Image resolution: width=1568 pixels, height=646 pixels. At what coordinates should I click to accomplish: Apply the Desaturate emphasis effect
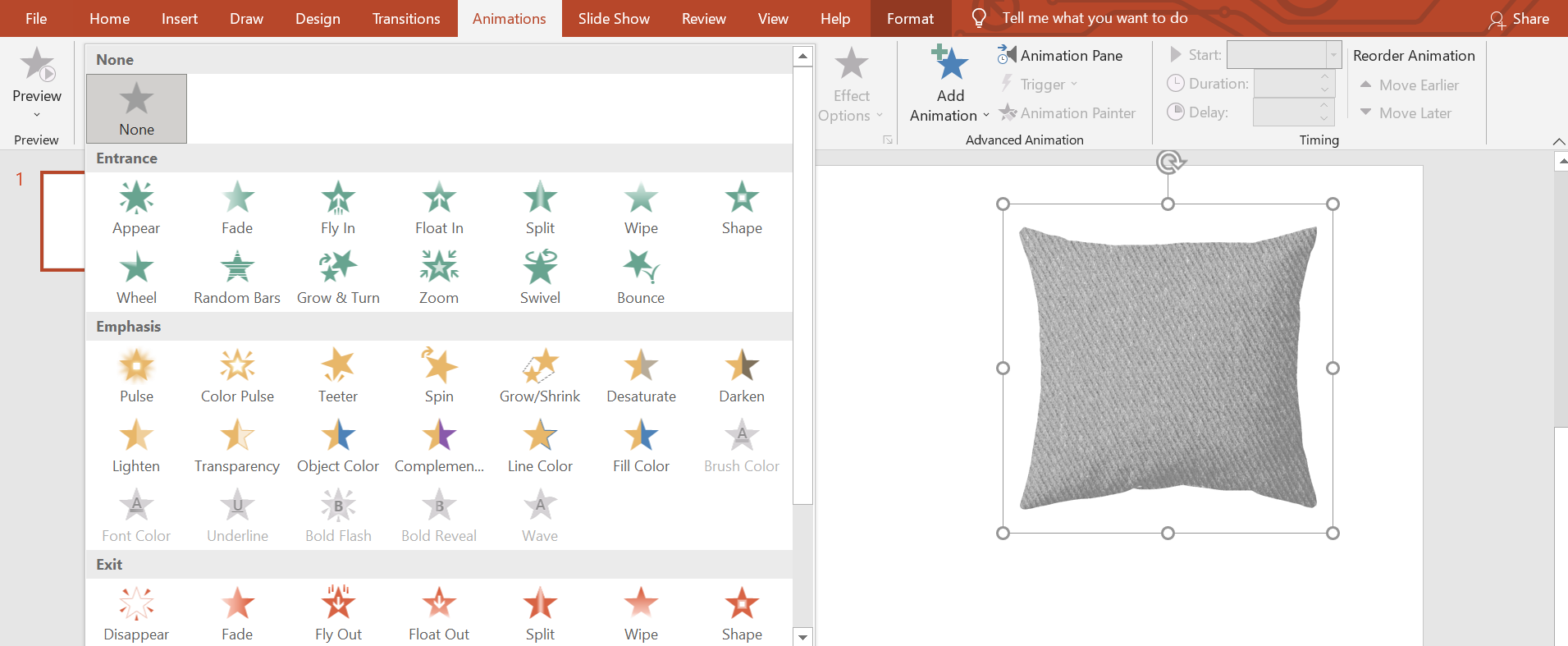coord(641,376)
